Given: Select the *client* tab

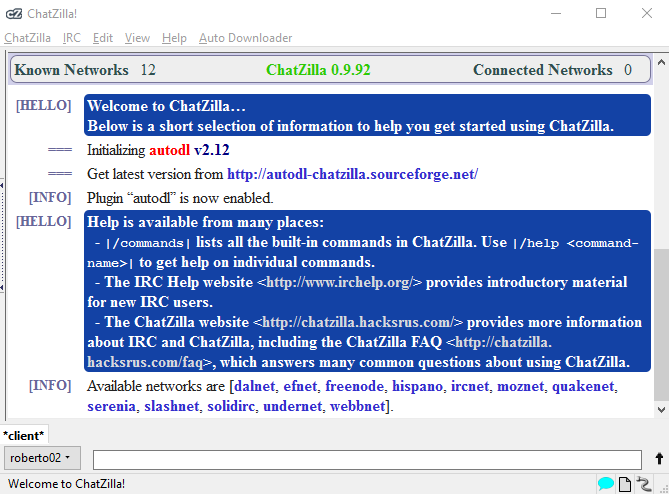Looking at the screenshot, I should 24,436.
